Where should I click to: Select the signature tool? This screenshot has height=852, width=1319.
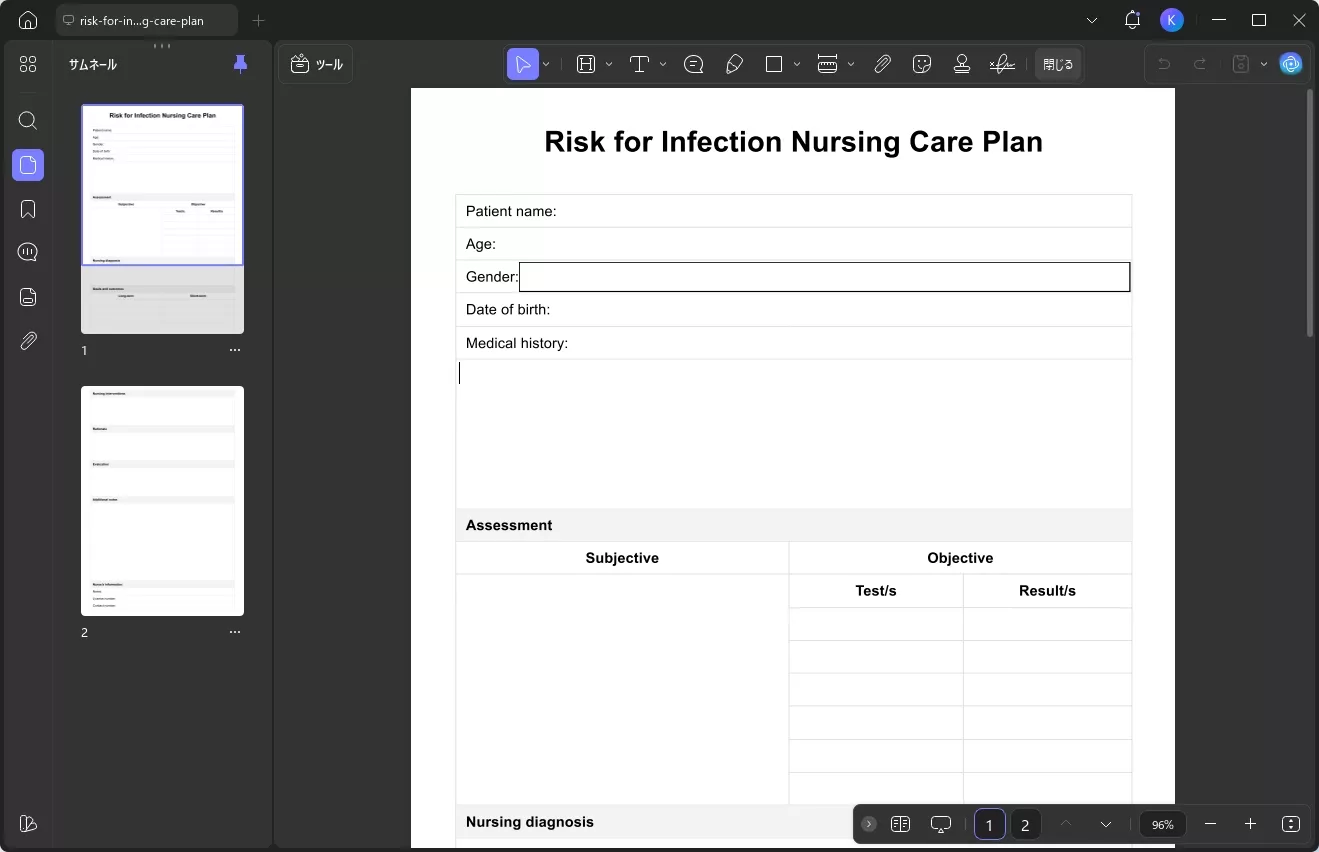1002,64
